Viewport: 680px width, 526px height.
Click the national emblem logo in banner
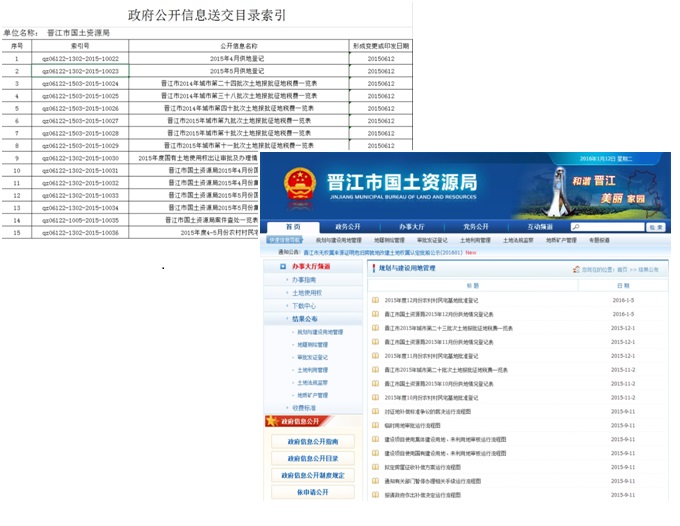298,186
